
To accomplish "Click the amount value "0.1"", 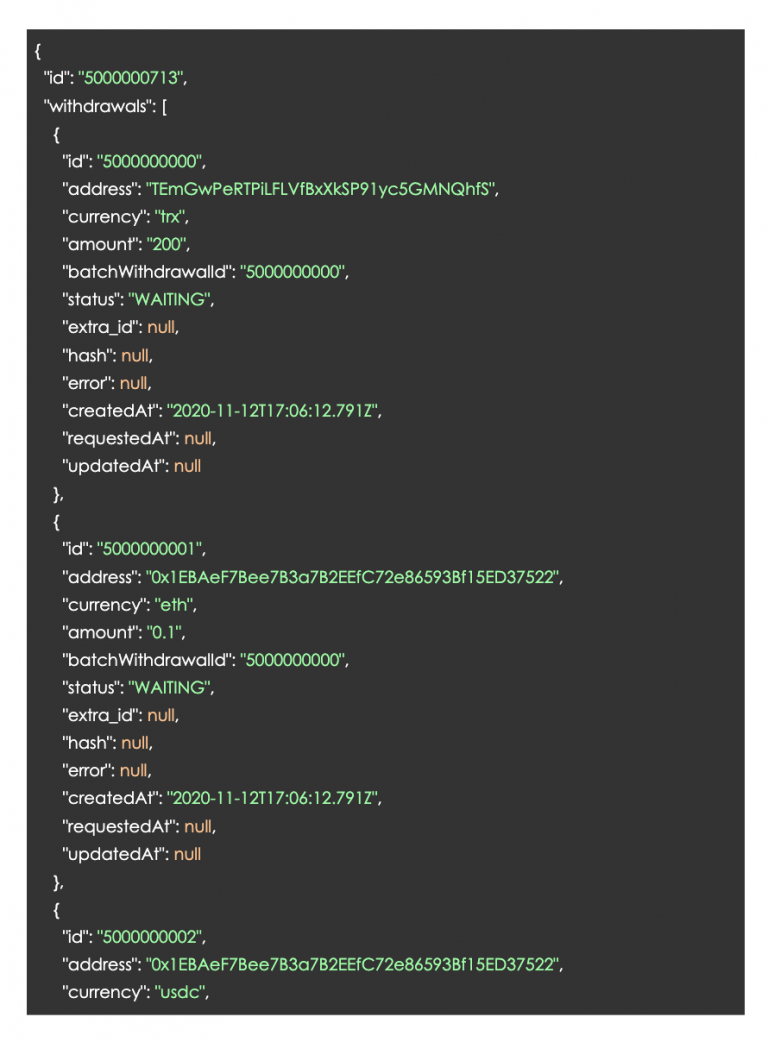I will [164, 633].
